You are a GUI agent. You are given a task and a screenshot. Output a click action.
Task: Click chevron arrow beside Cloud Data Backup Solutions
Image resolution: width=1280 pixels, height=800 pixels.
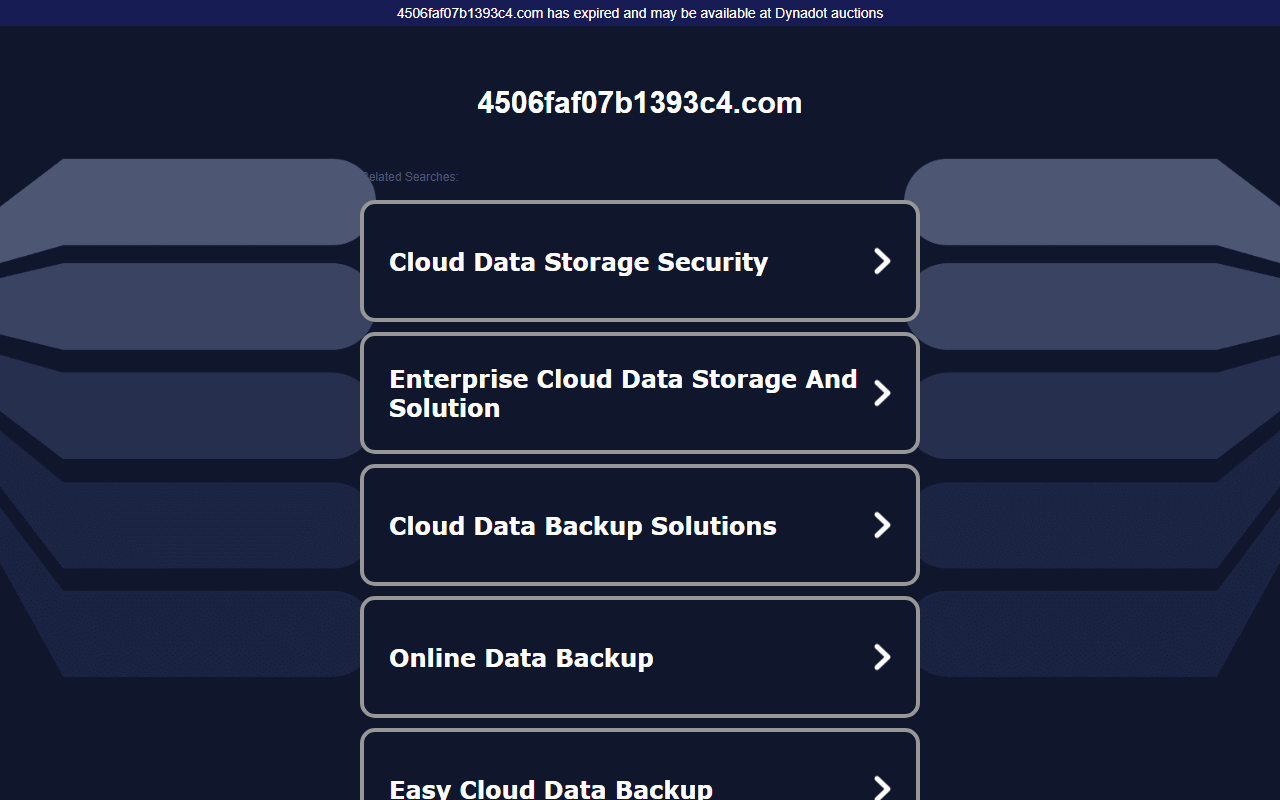882,525
